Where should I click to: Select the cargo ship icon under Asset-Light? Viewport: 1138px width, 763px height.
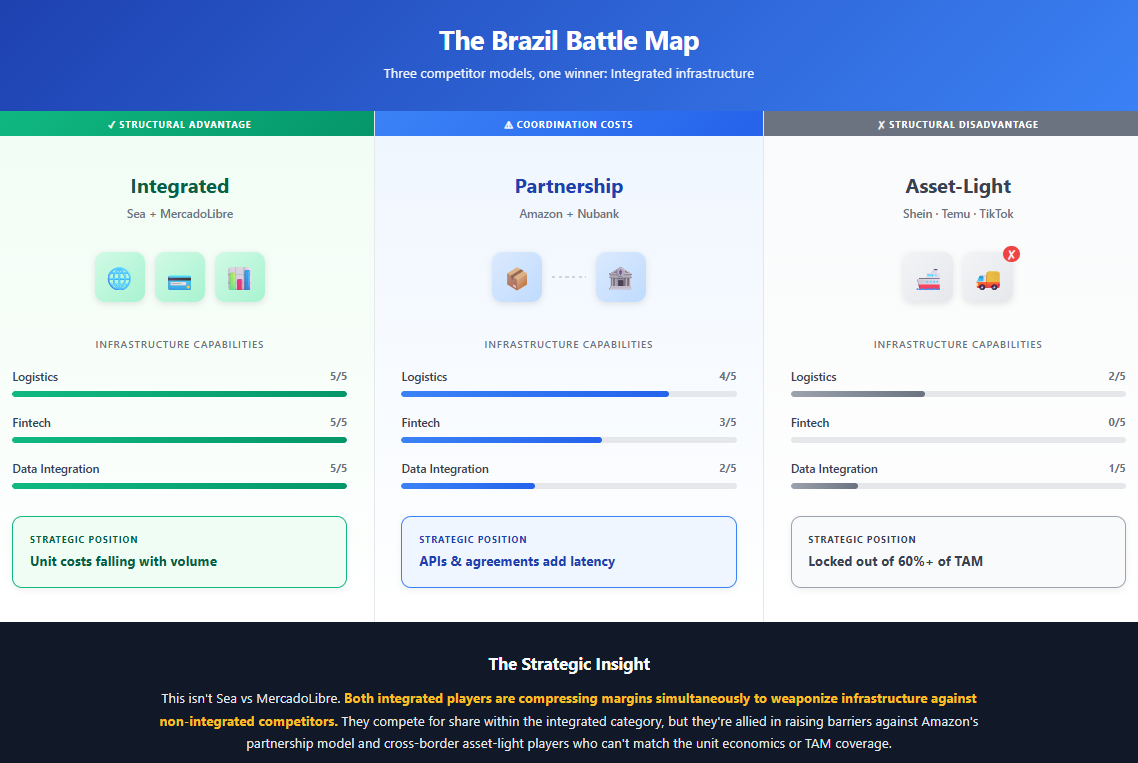927,279
